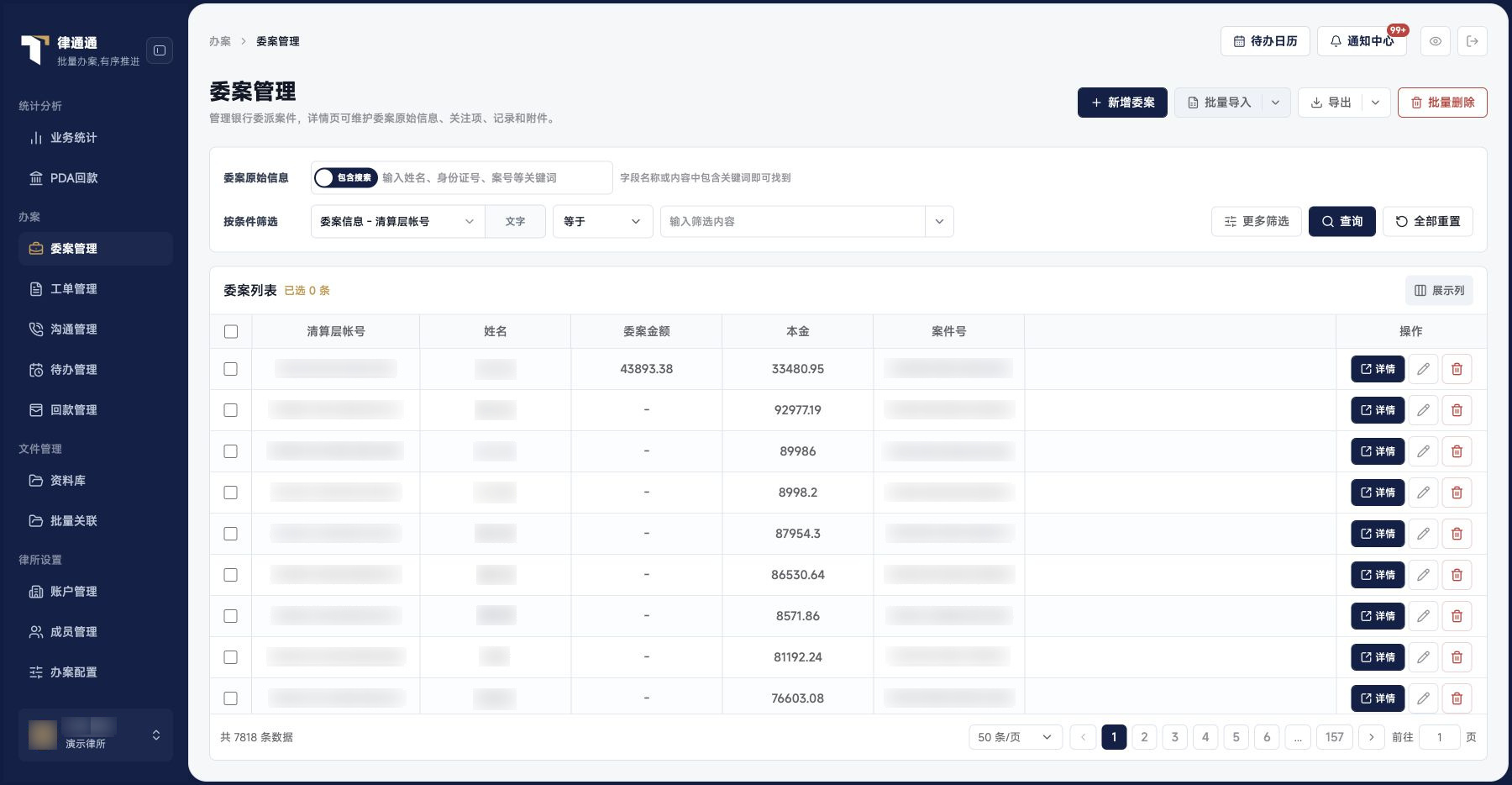Viewport: 1512px width, 785px height.
Task: Open the 委案信息 - 清算层帐号 field dropdown
Action: tap(397, 222)
